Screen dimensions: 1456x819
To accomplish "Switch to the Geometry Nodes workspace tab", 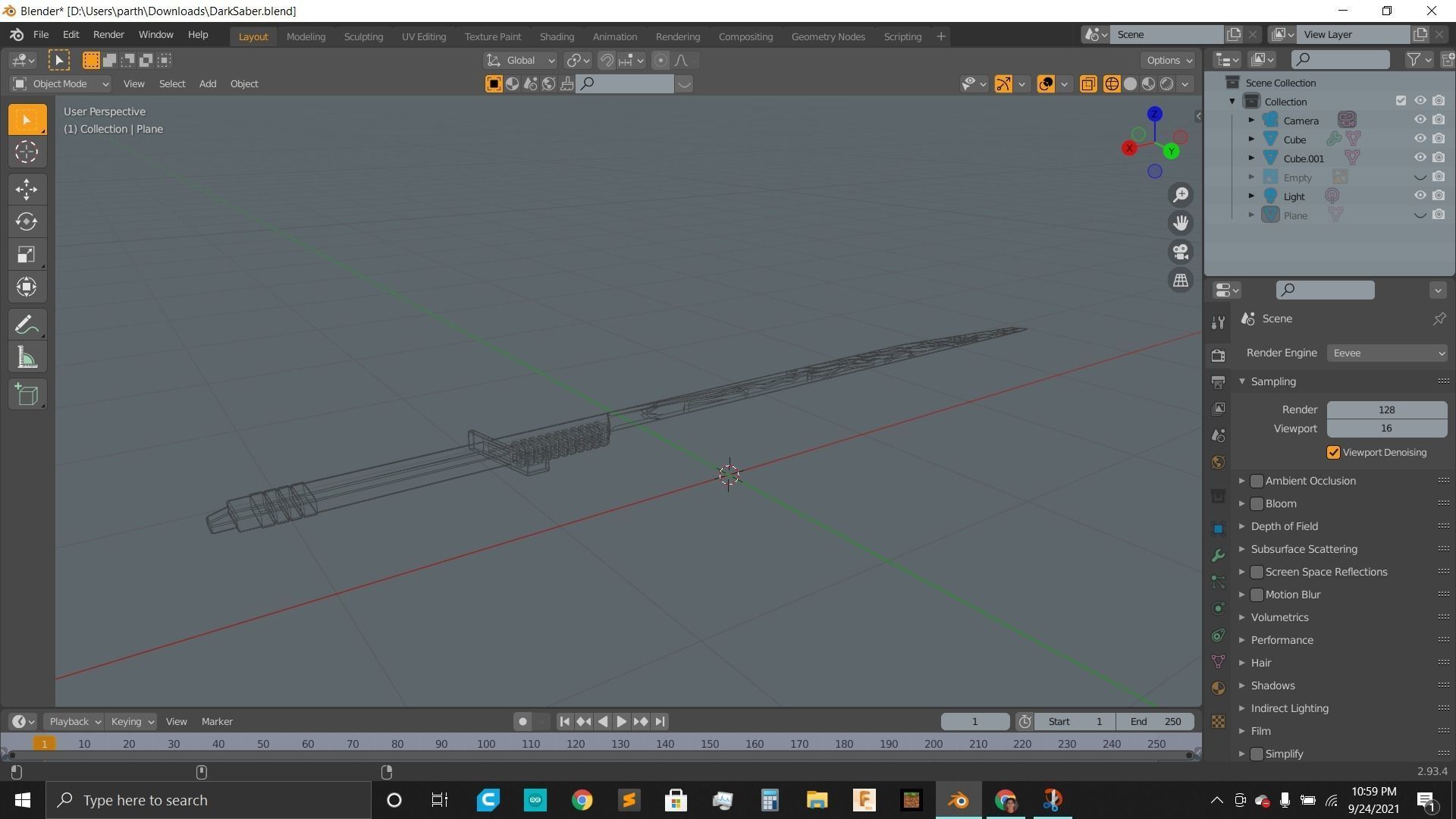I will (x=828, y=36).
